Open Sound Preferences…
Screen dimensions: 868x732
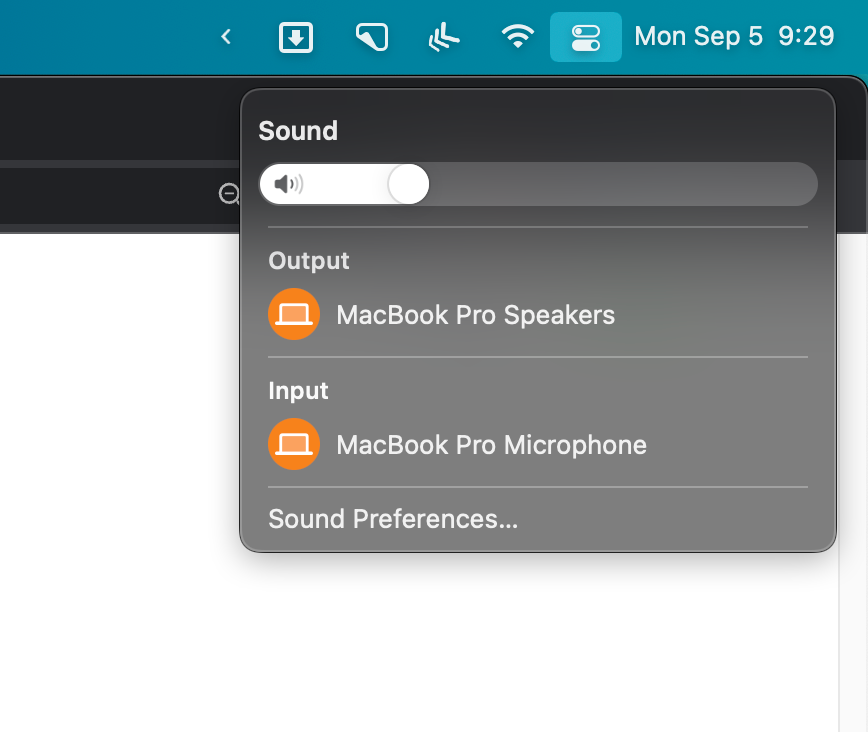[x=393, y=519]
